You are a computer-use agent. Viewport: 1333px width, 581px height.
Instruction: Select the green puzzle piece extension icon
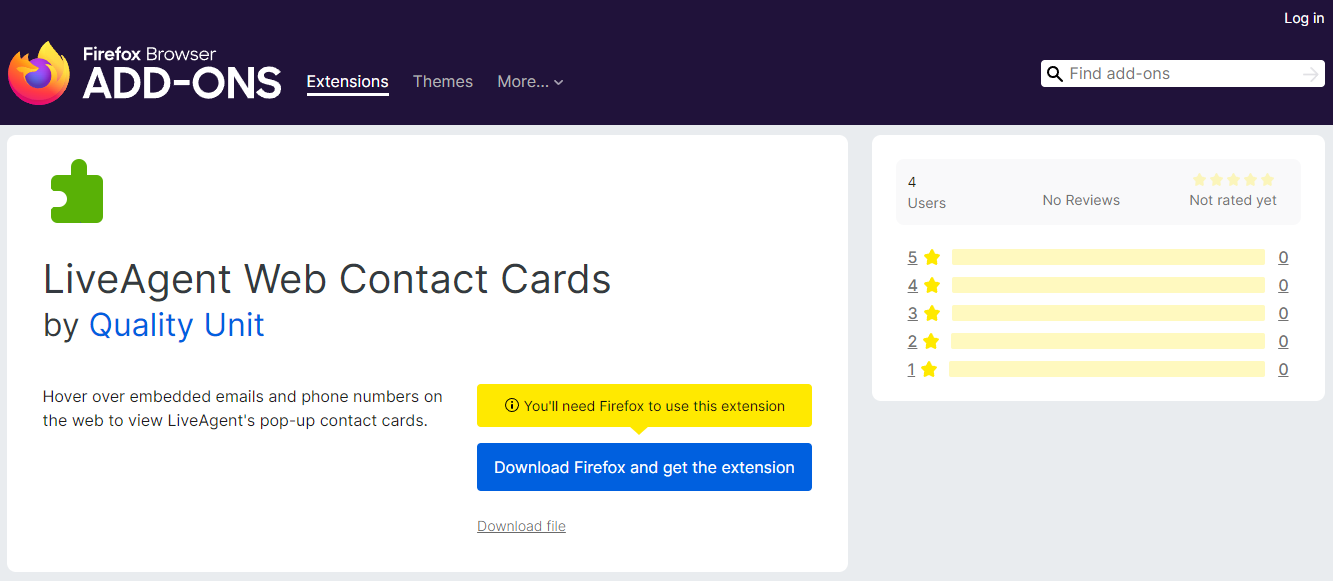pyautogui.click(x=77, y=191)
